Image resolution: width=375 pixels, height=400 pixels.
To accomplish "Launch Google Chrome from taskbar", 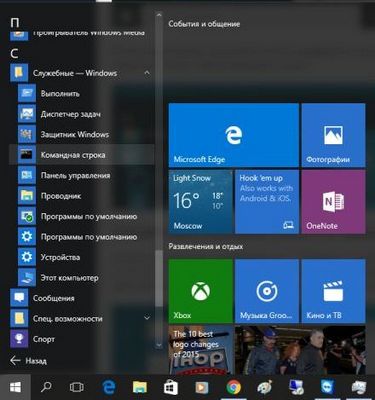I will pyautogui.click(x=234, y=387).
